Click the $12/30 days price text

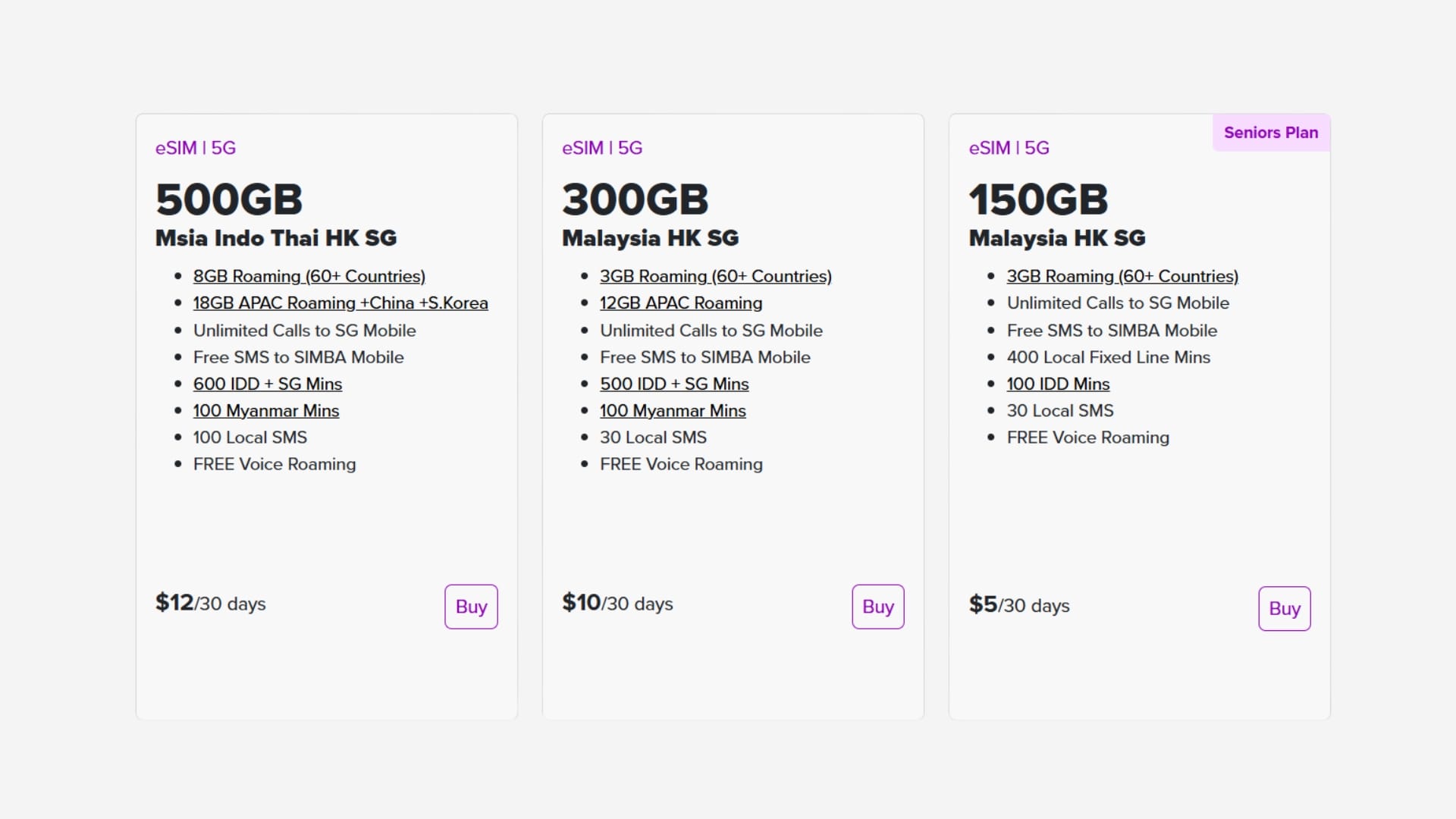tap(210, 603)
